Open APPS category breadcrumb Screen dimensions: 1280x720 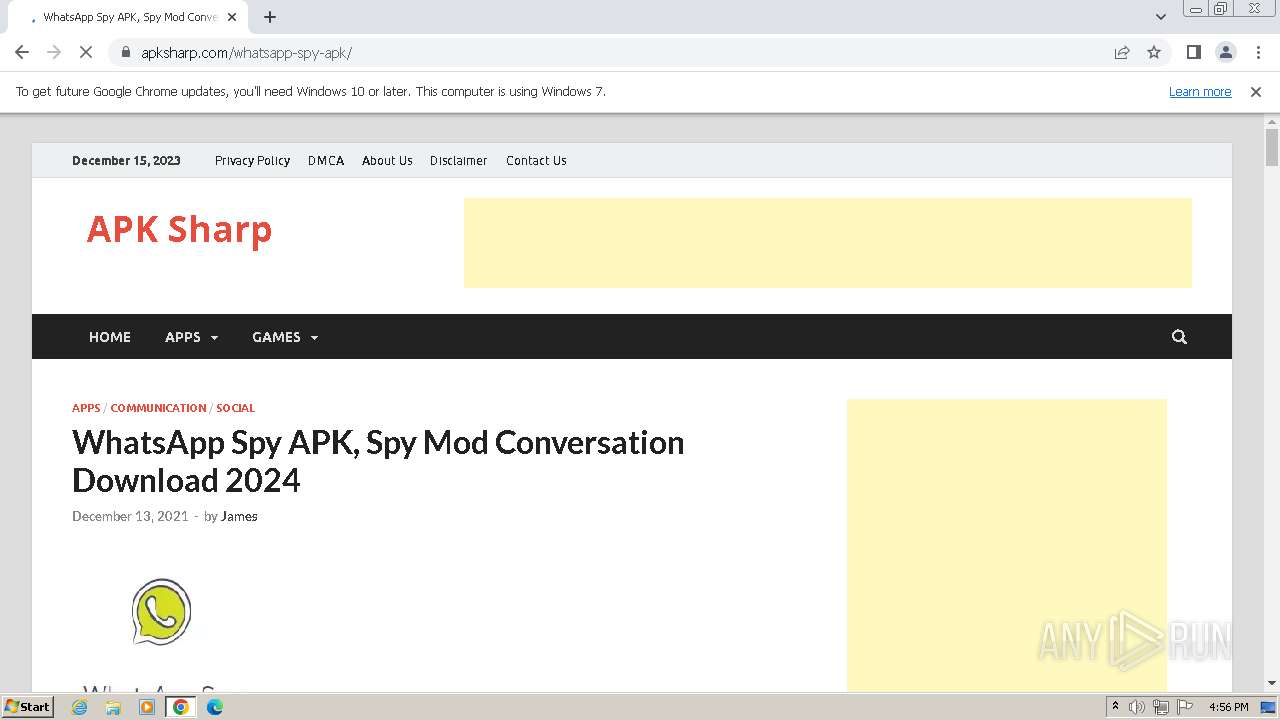86,408
